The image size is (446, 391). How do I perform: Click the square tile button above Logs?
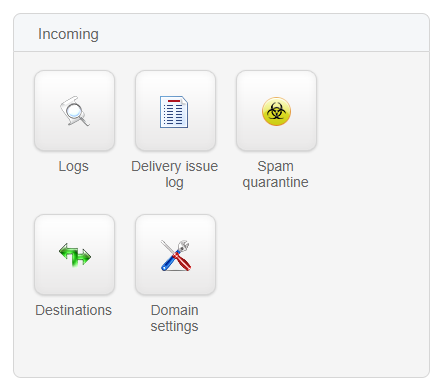[75, 111]
